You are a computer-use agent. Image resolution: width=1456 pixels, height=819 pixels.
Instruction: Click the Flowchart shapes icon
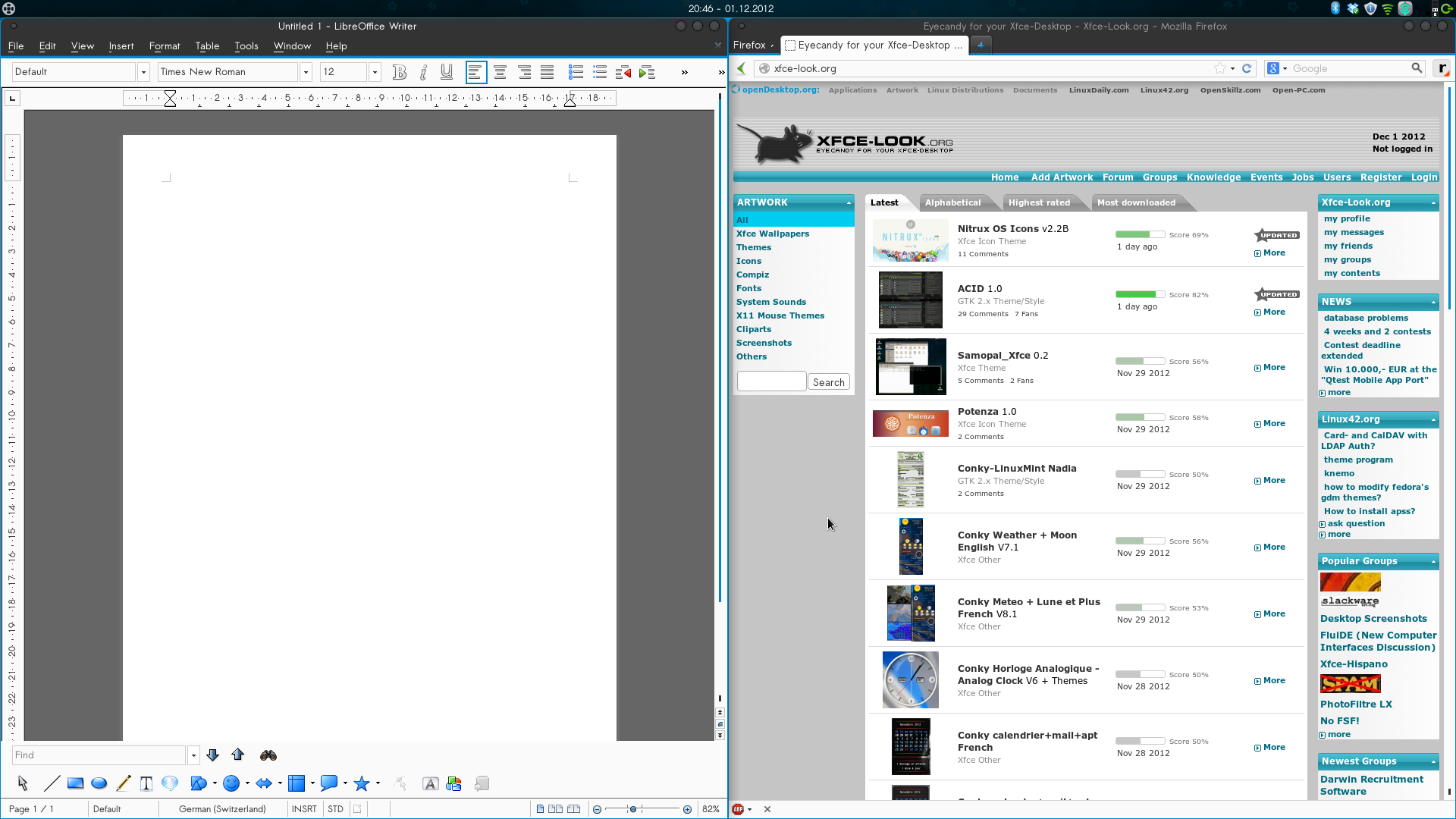click(297, 783)
